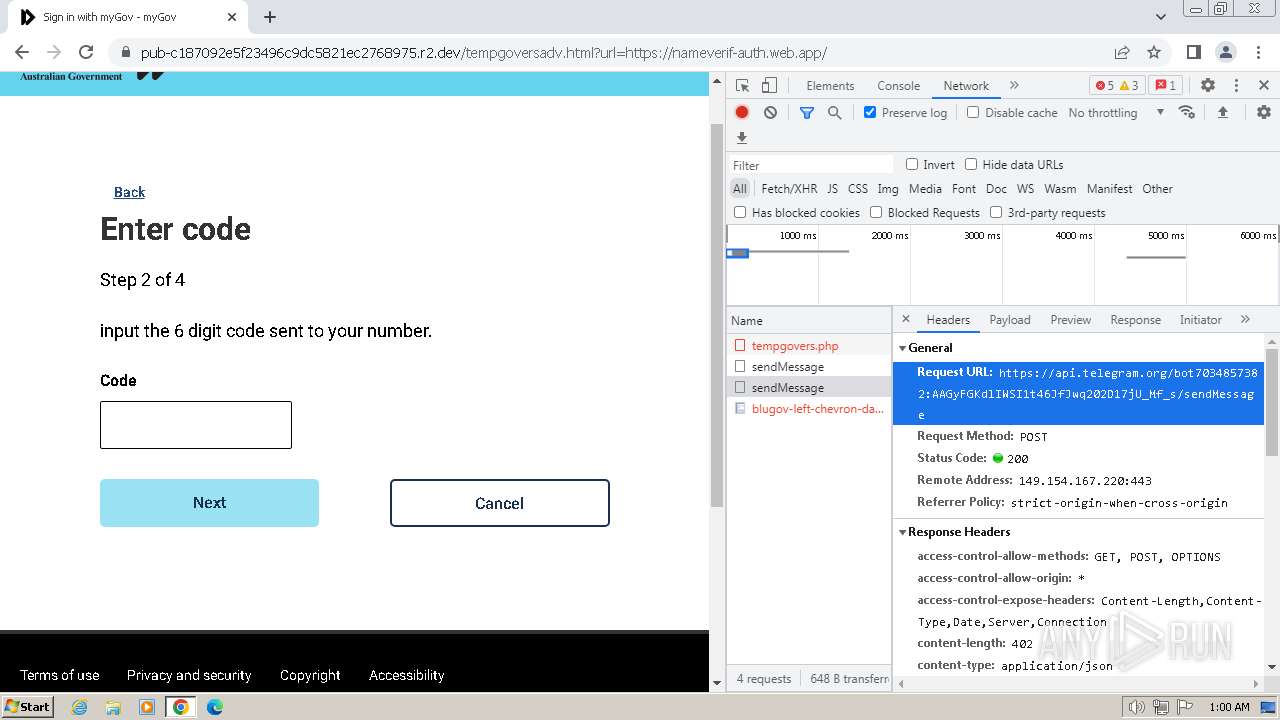1280x720 pixels.
Task: Open a new browser tab
Action: coord(270,17)
